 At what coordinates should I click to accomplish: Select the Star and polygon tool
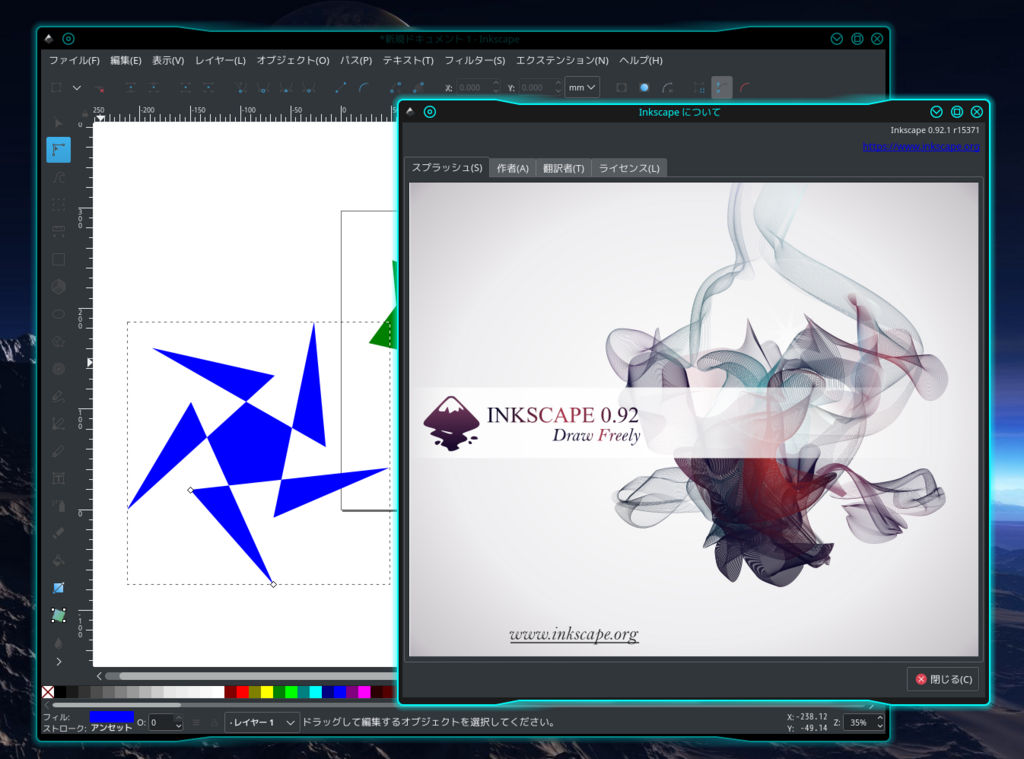[58, 342]
